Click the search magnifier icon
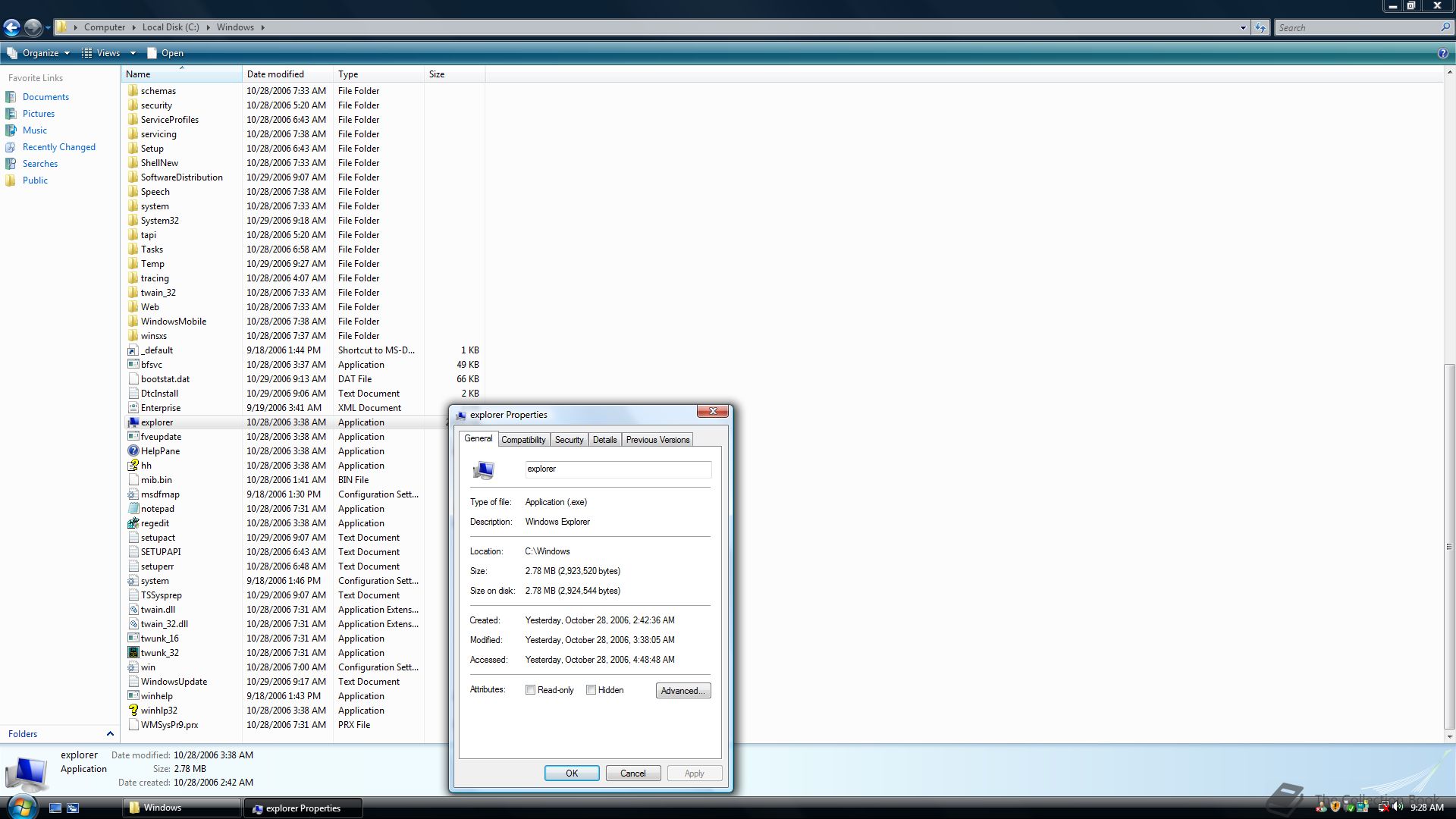Screen dimensions: 1456x819 tap(1445, 27)
